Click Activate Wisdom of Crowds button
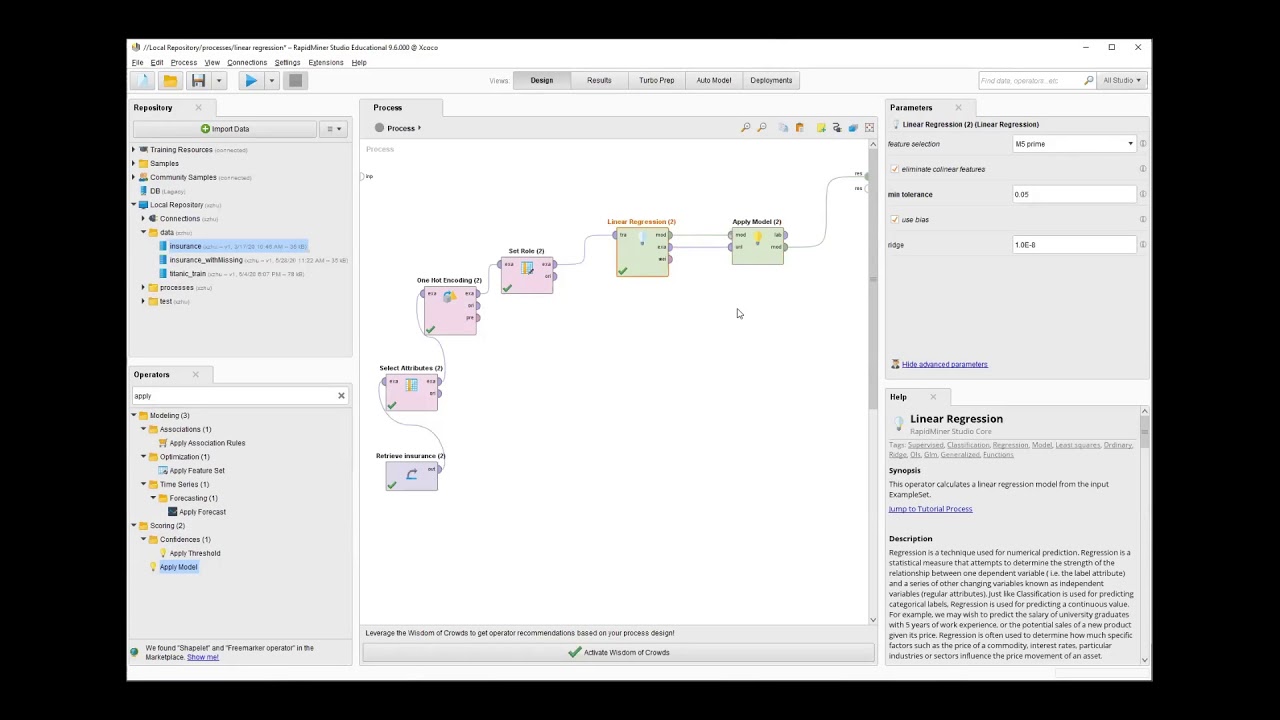 (x=618, y=653)
